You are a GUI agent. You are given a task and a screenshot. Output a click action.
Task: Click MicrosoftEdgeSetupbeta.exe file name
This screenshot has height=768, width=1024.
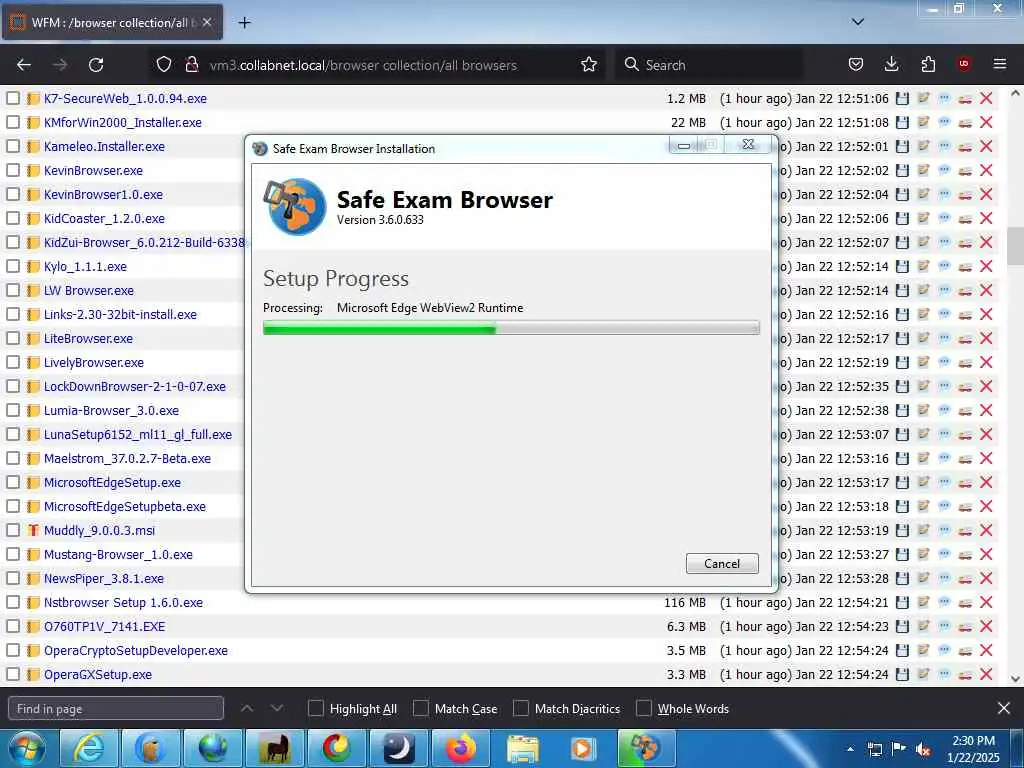125,507
